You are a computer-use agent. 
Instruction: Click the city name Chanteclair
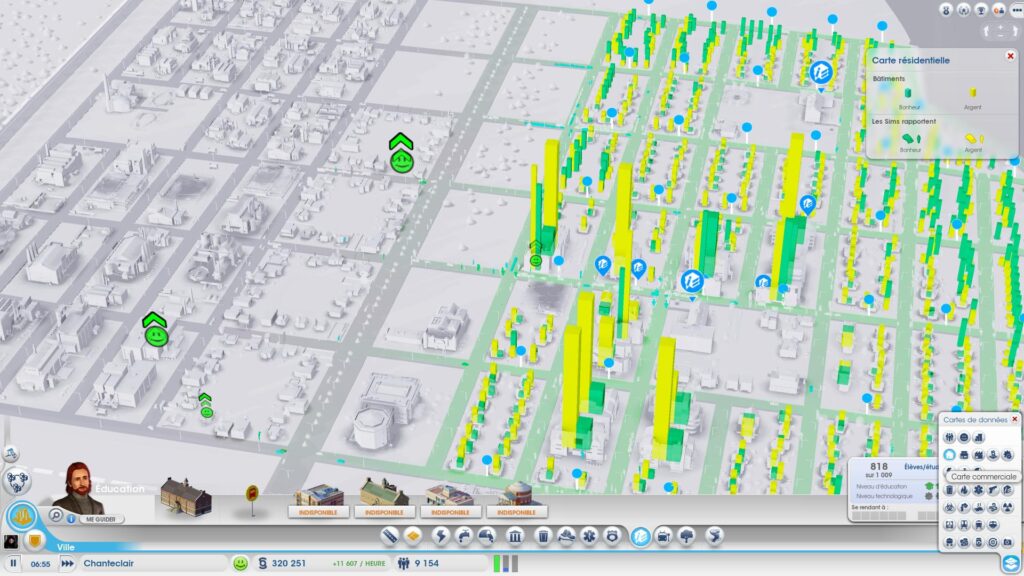point(108,563)
